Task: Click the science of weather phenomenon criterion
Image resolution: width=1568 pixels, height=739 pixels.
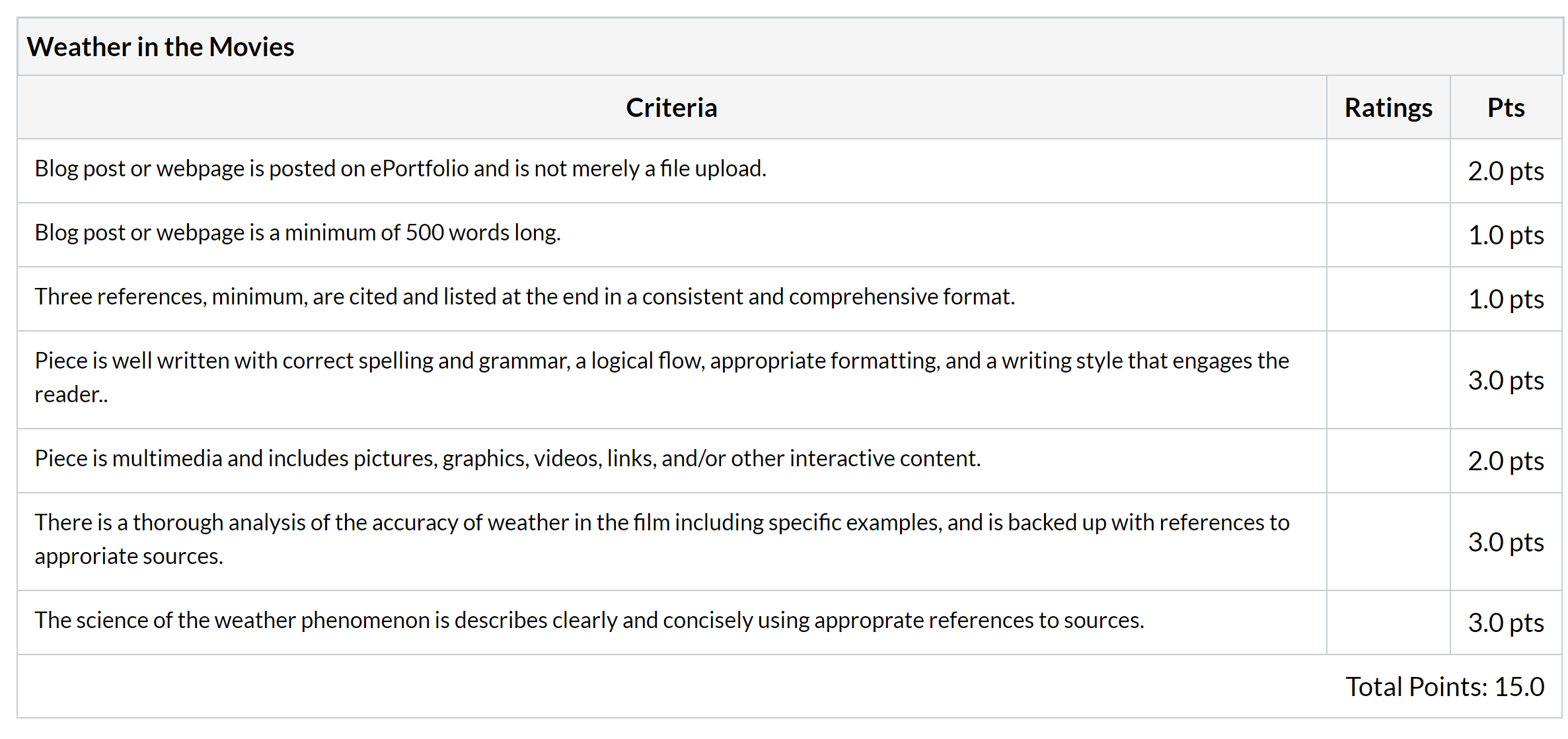Action: 589,621
